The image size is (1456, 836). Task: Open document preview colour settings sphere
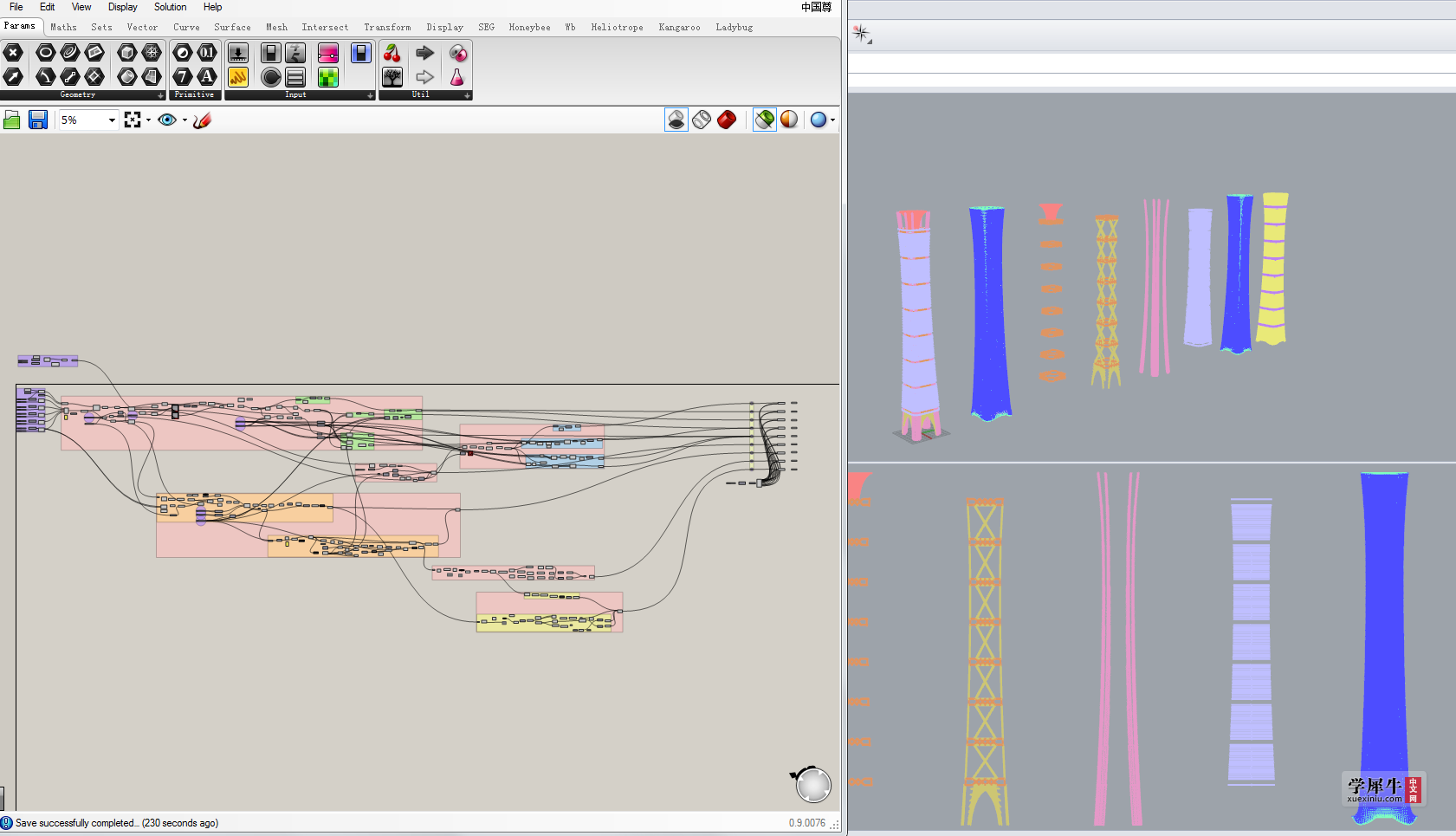[789, 120]
